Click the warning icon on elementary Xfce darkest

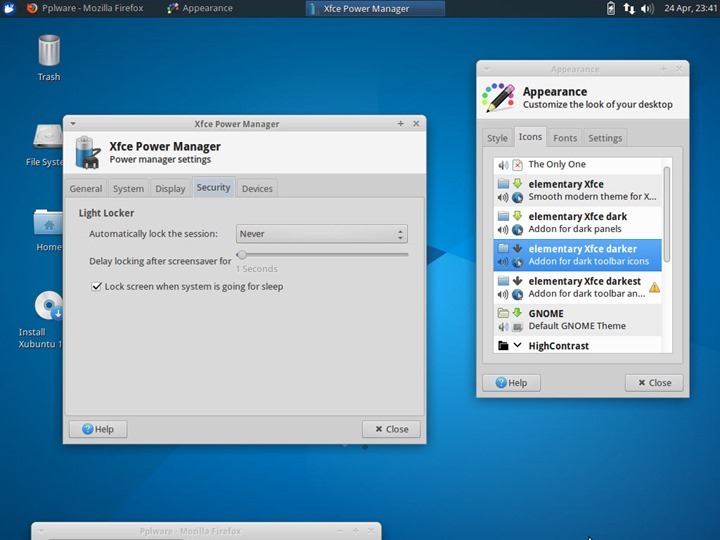(x=654, y=287)
